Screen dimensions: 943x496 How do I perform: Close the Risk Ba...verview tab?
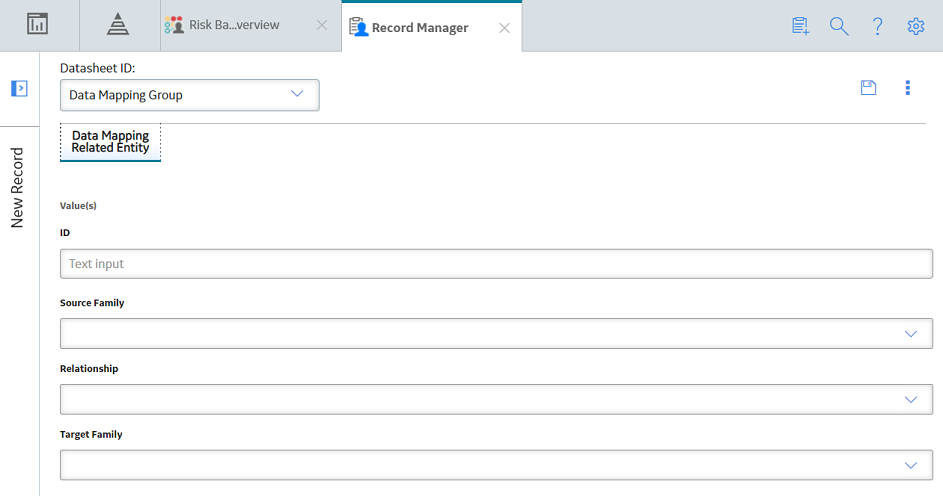322,25
